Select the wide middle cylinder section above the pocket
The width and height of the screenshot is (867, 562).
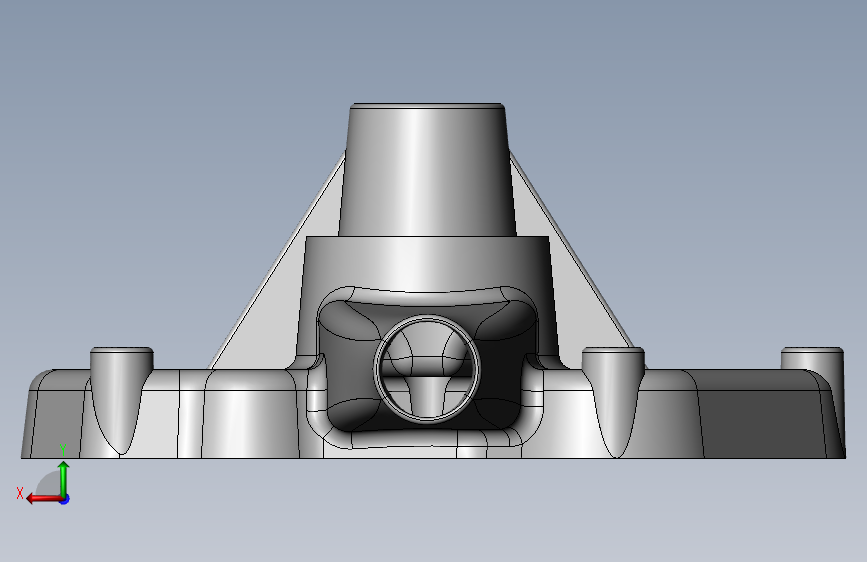tap(427, 263)
